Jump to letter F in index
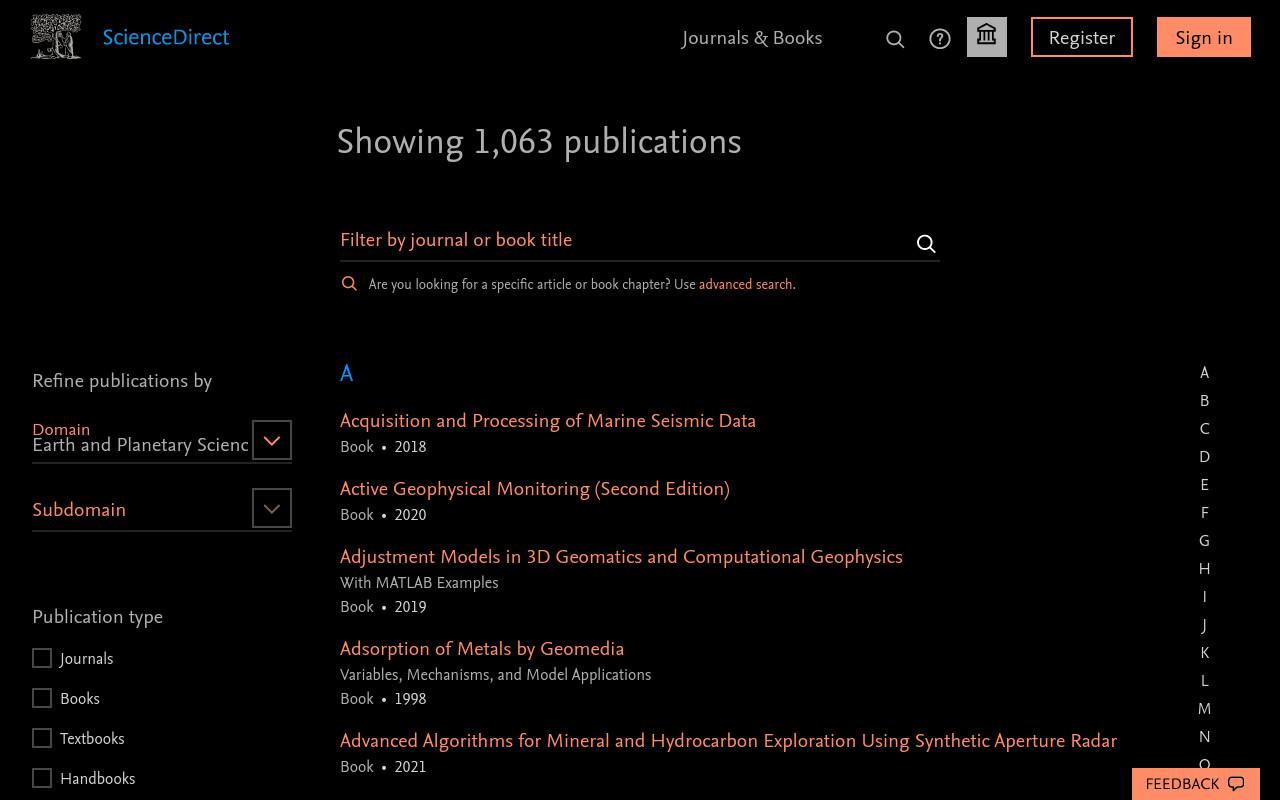 [1204, 513]
